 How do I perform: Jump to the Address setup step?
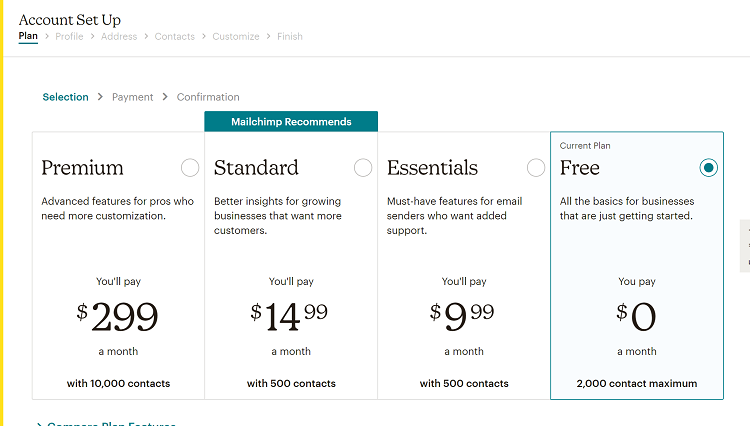point(119,37)
